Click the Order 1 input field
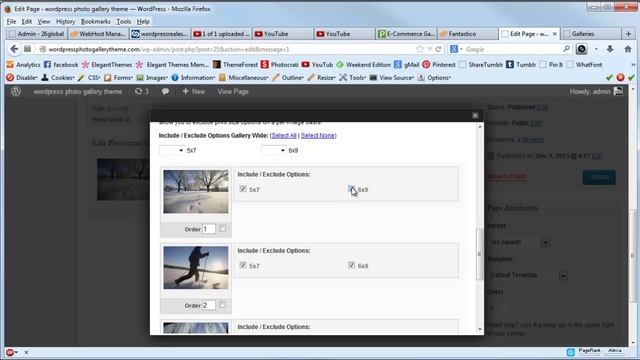The height and width of the screenshot is (360, 640). pyautogui.click(x=209, y=229)
